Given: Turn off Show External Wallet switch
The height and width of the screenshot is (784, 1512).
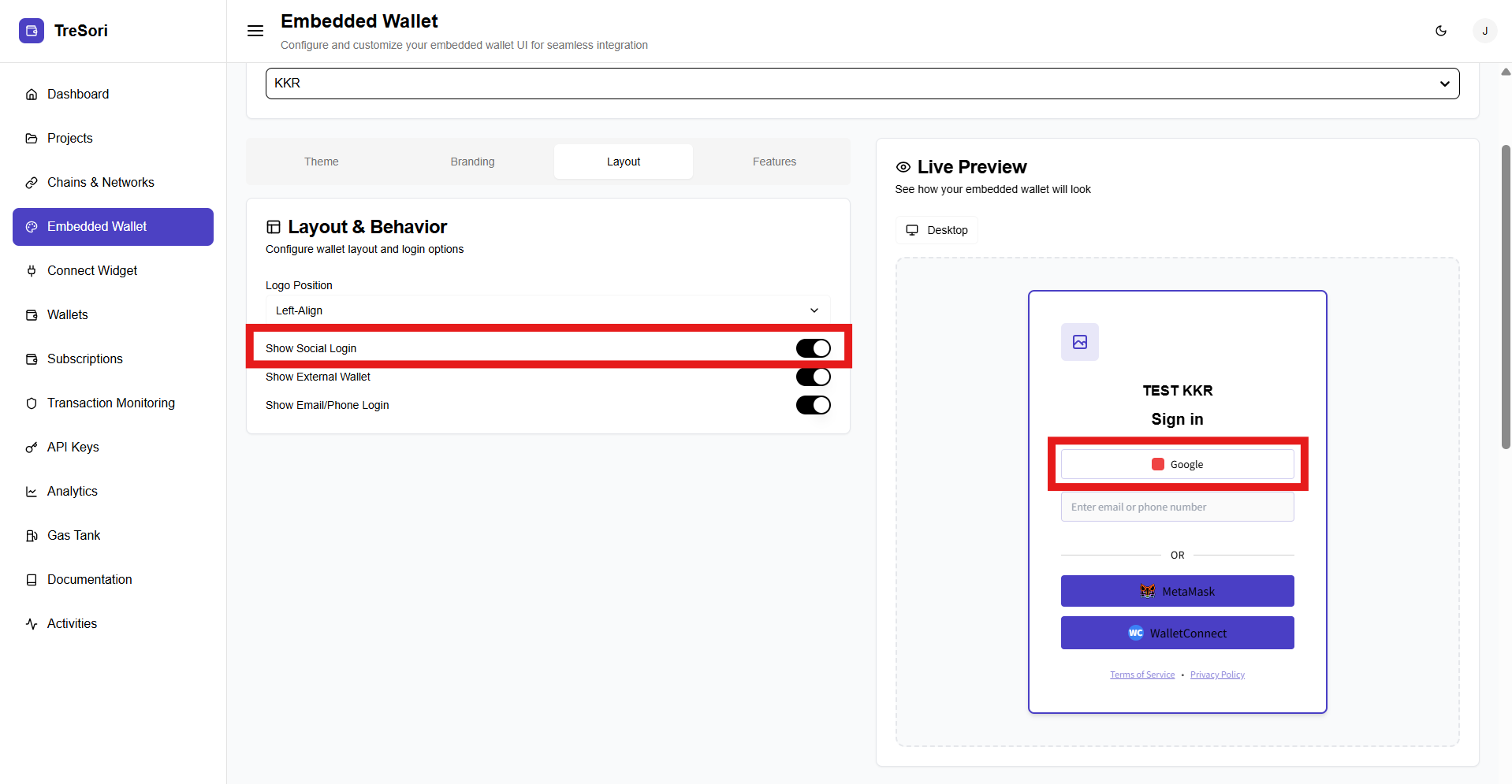Looking at the screenshot, I should (x=813, y=377).
